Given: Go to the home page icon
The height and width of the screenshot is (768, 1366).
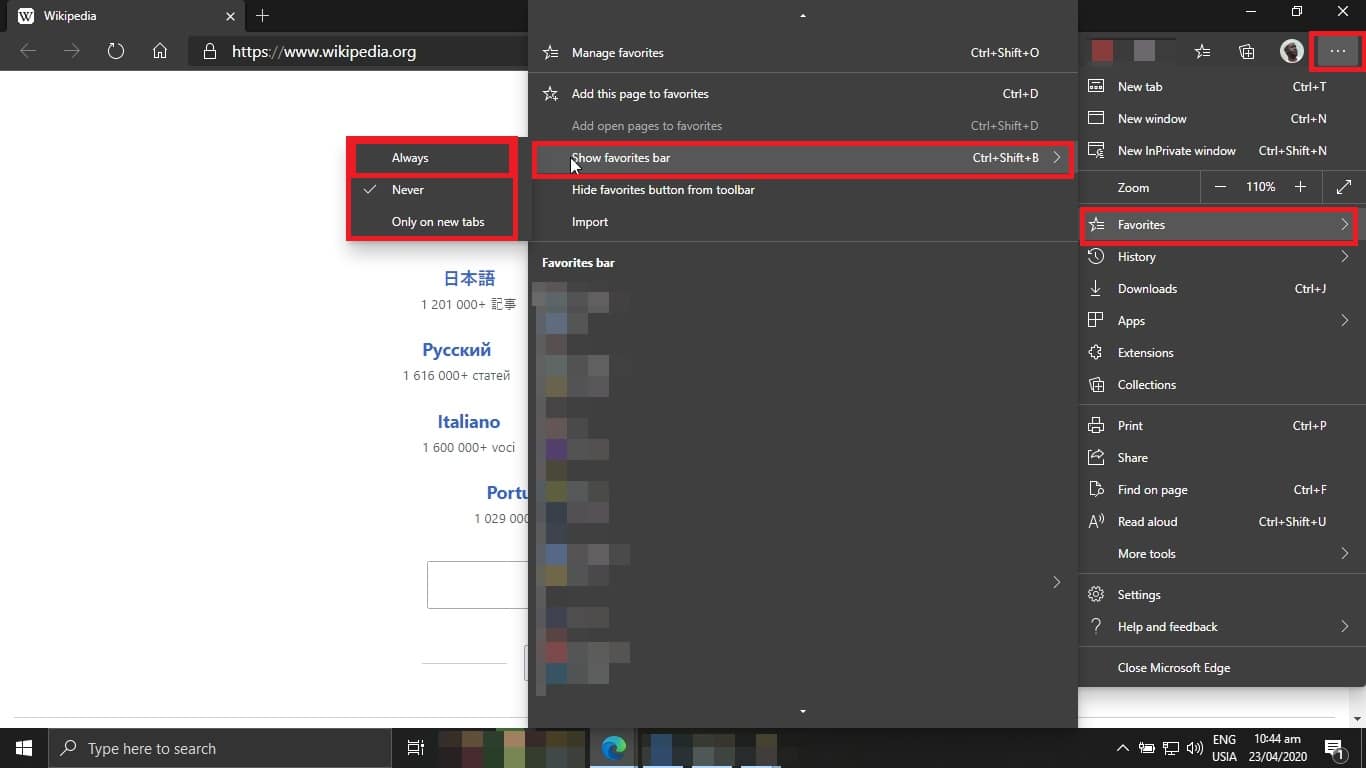Looking at the screenshot, I should click(x=160, y=51).
